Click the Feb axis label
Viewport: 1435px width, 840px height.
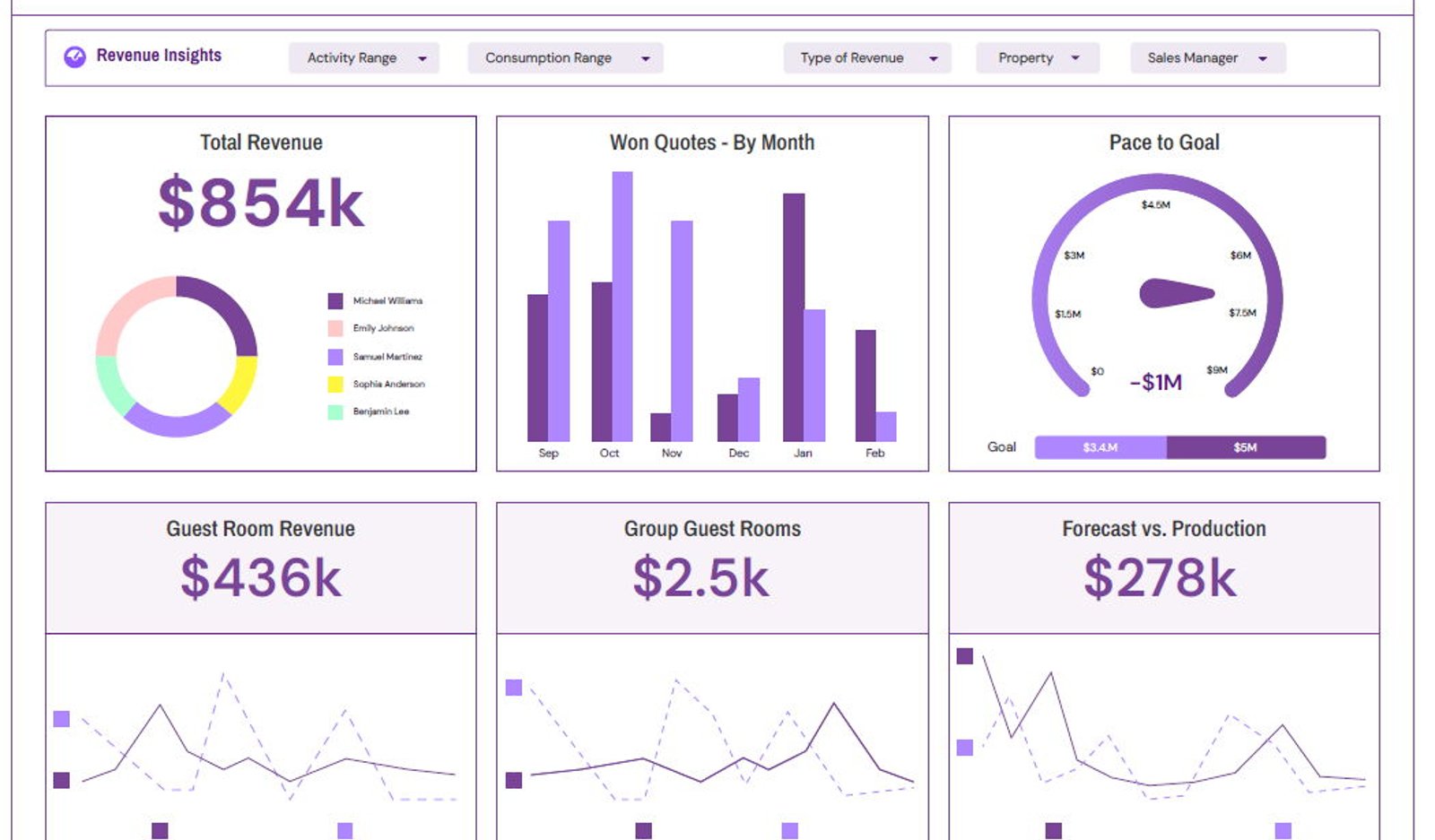[875, 453]
